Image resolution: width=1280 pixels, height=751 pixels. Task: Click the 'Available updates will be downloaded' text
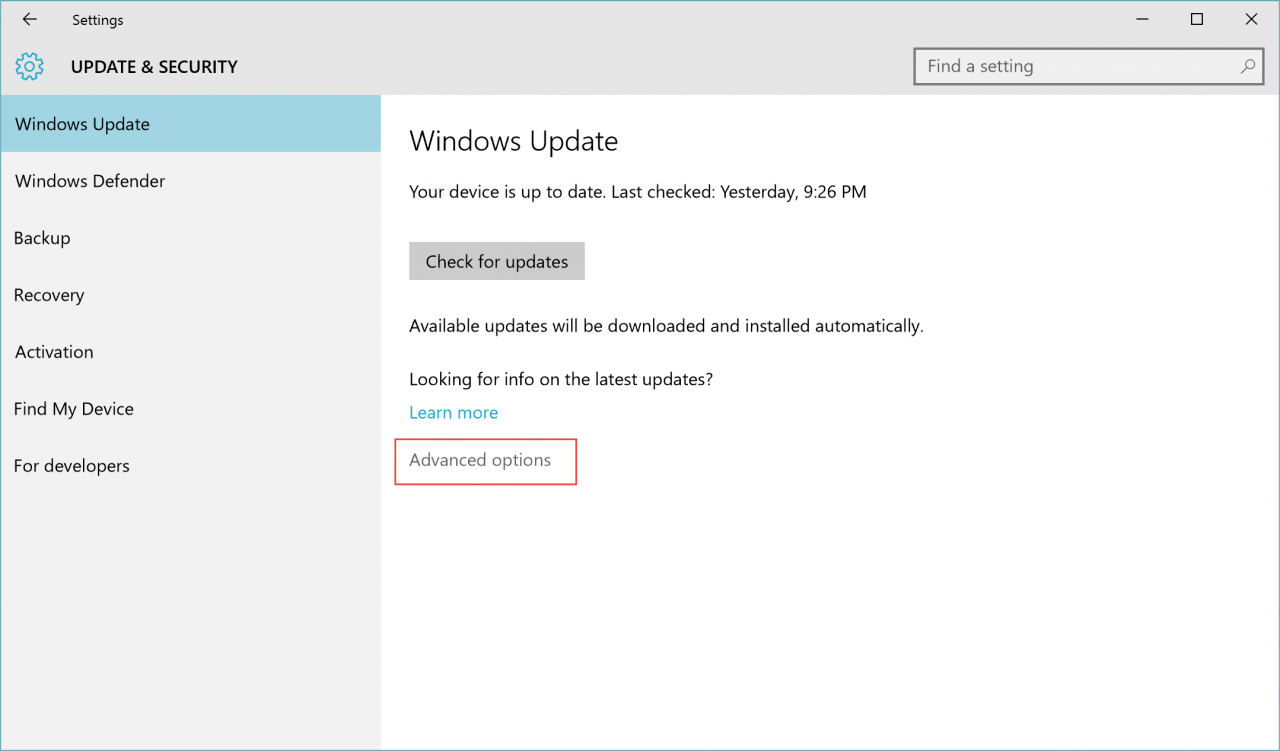point(666,326)
